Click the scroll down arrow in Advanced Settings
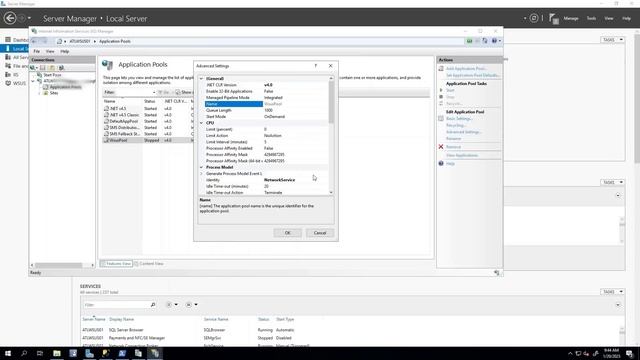 click(331, 192)
